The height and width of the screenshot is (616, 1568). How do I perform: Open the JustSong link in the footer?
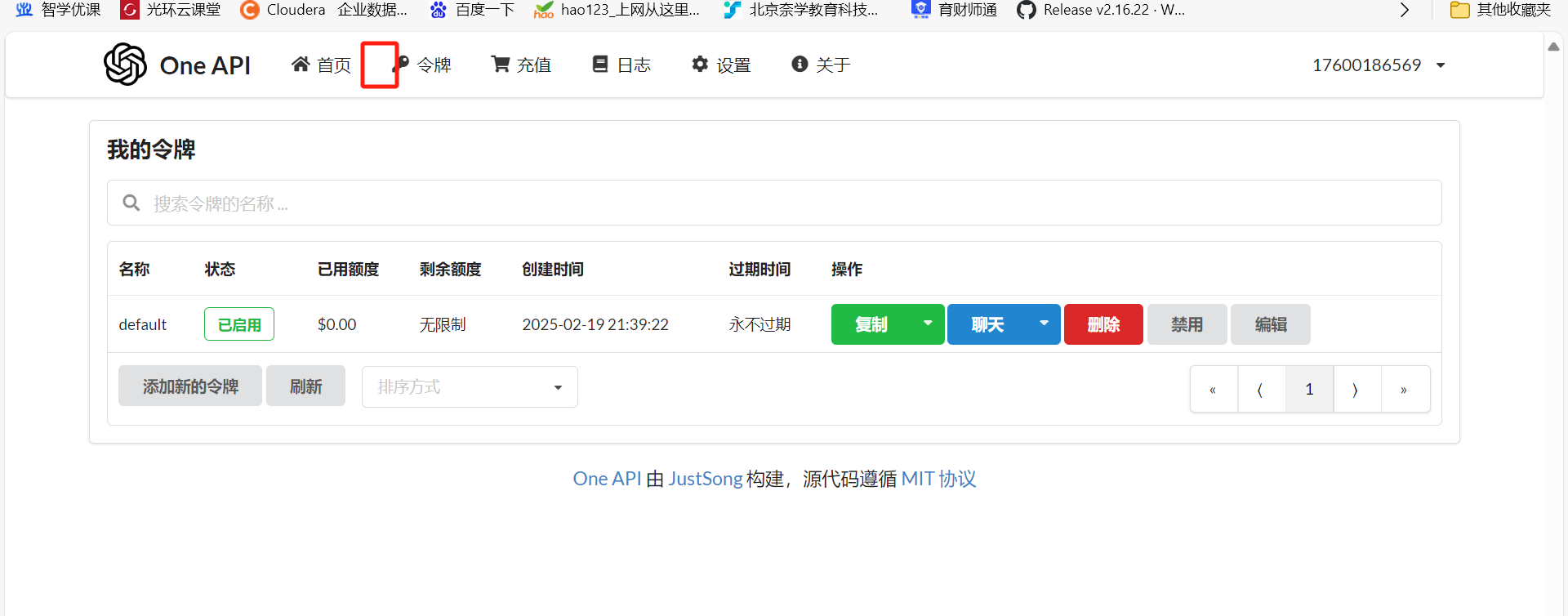(x=705, y=479)
